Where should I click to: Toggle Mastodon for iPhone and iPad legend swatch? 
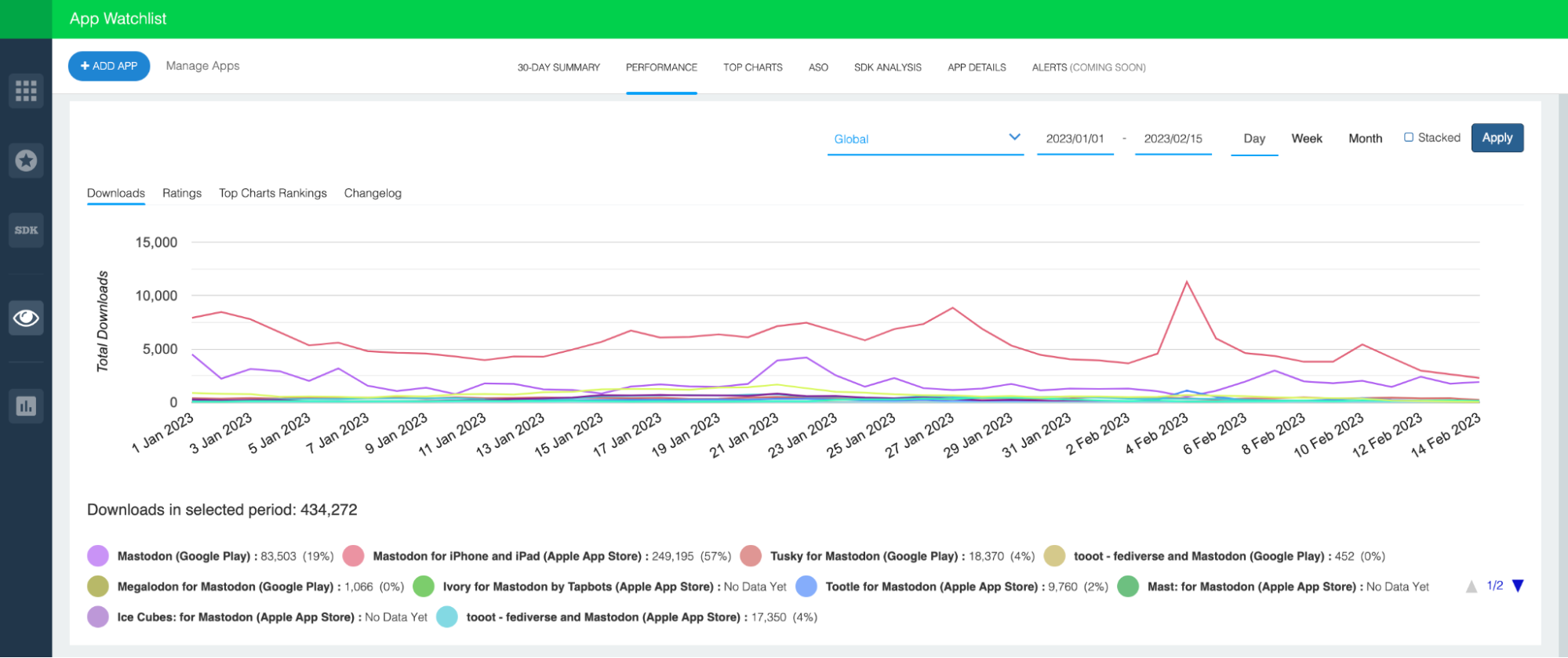[354, 556]
